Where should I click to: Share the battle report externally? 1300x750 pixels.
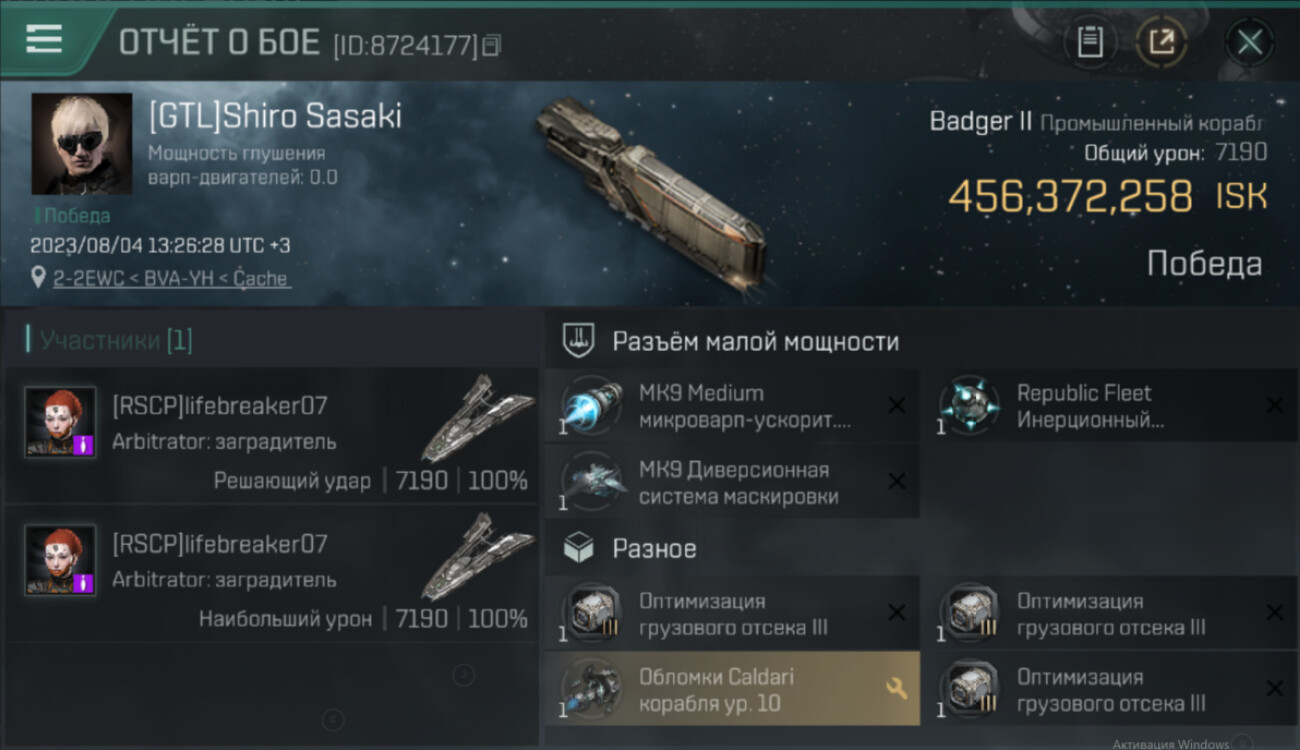point(1162,42)
